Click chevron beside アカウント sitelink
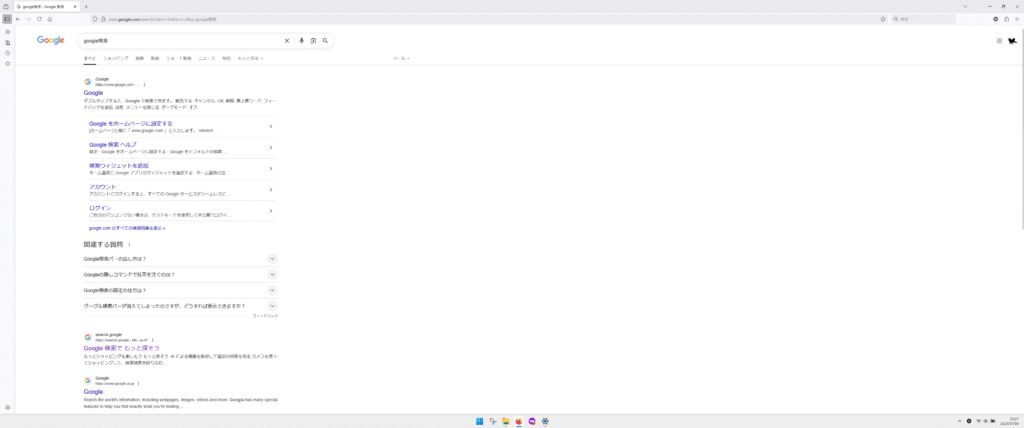1024x428 pixels. [x=270, y=189]
